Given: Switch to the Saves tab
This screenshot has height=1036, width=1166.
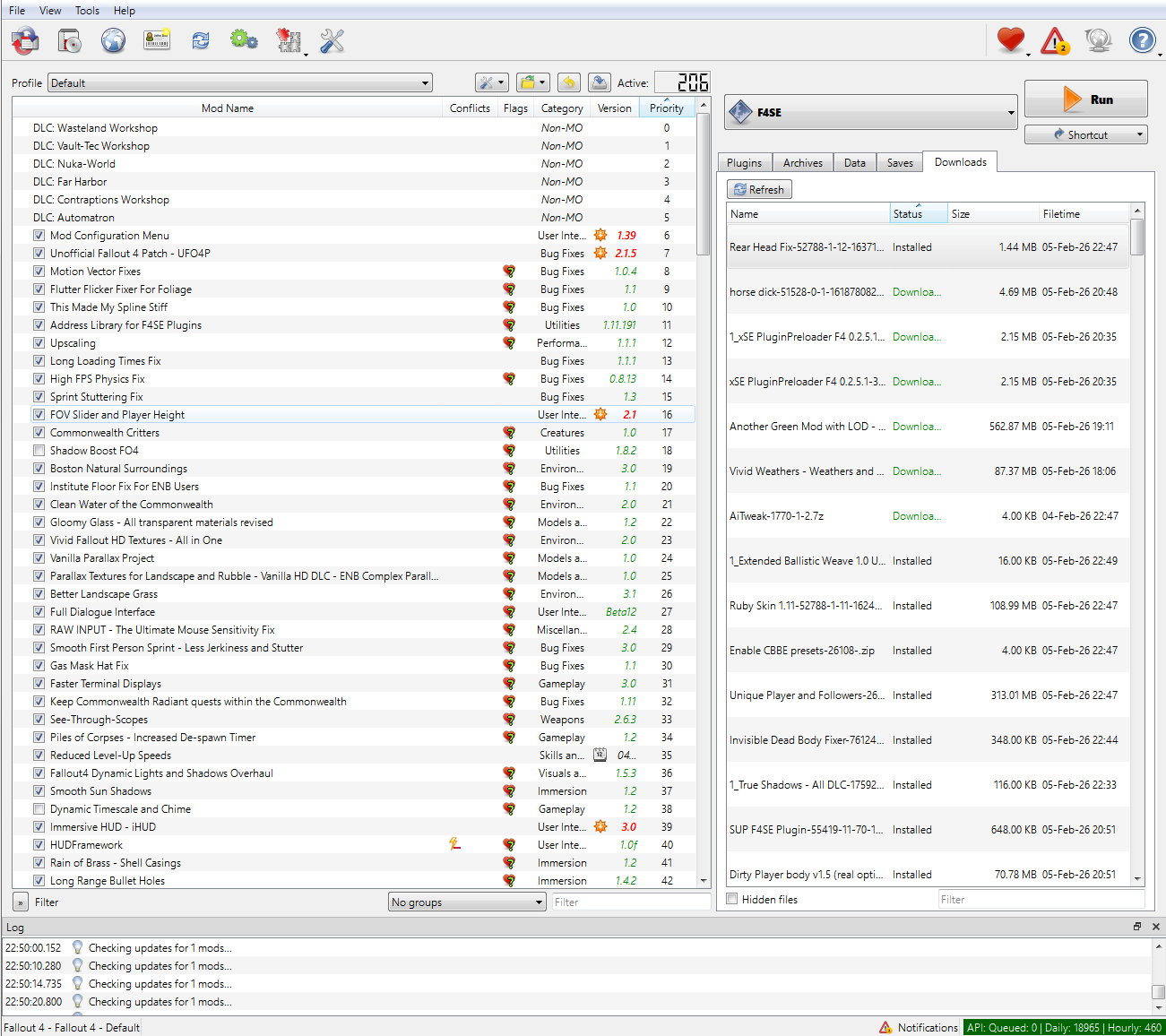Looking at the screenshot, I should (900, 162).
